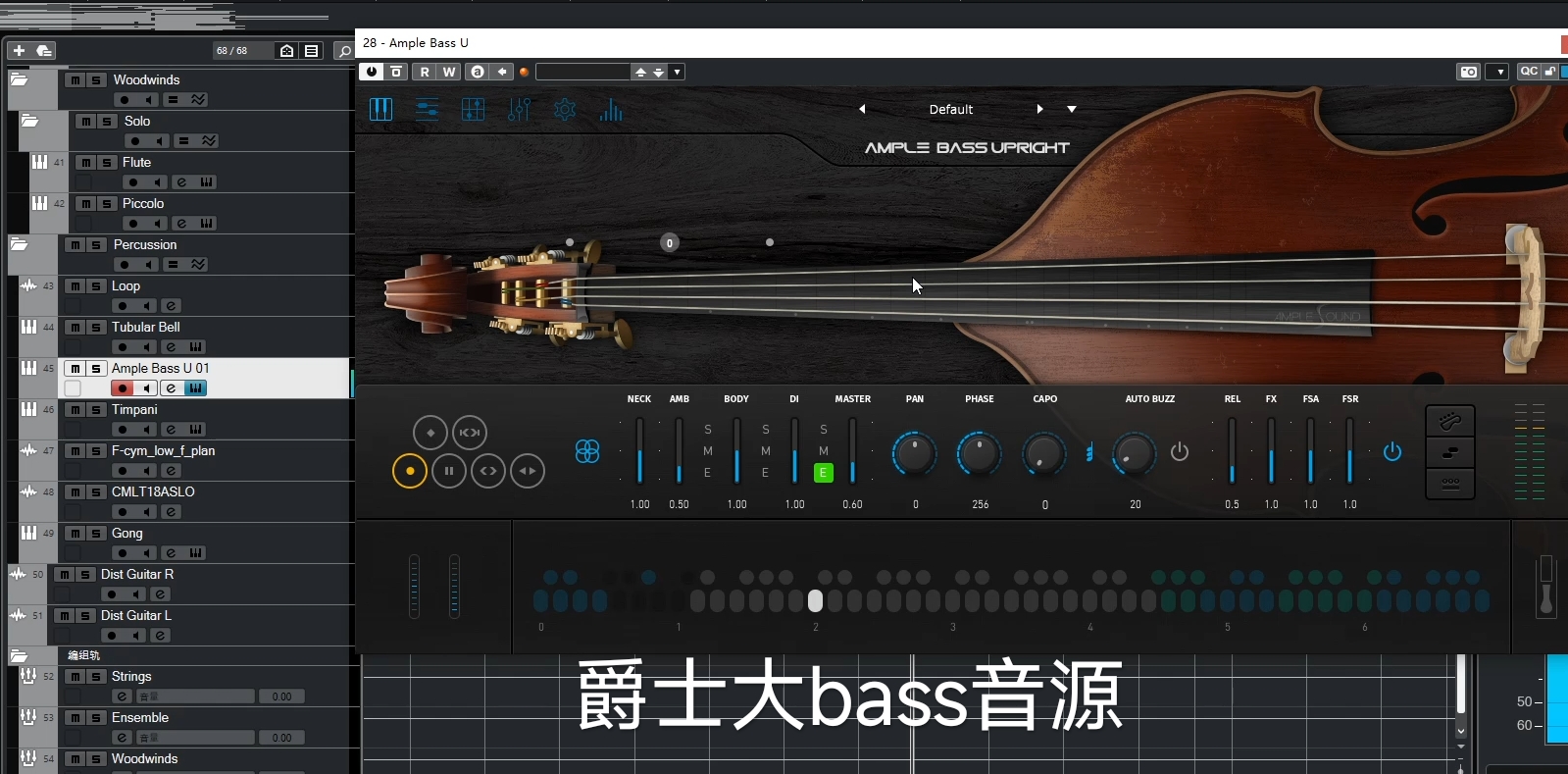Open the grid tab editor icon

coord(473,110)
